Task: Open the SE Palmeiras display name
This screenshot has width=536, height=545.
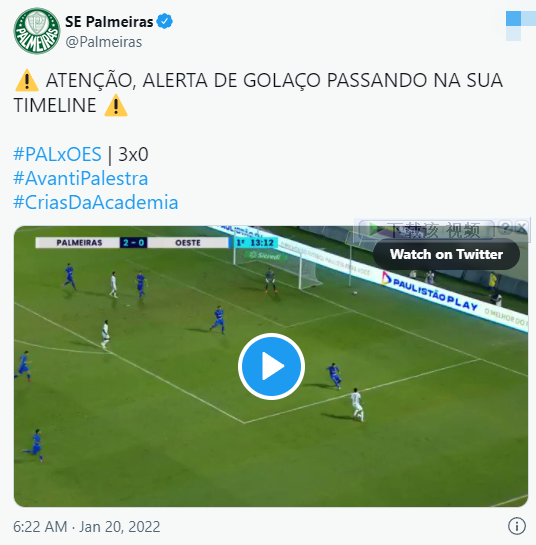Action: coord(109,22)
